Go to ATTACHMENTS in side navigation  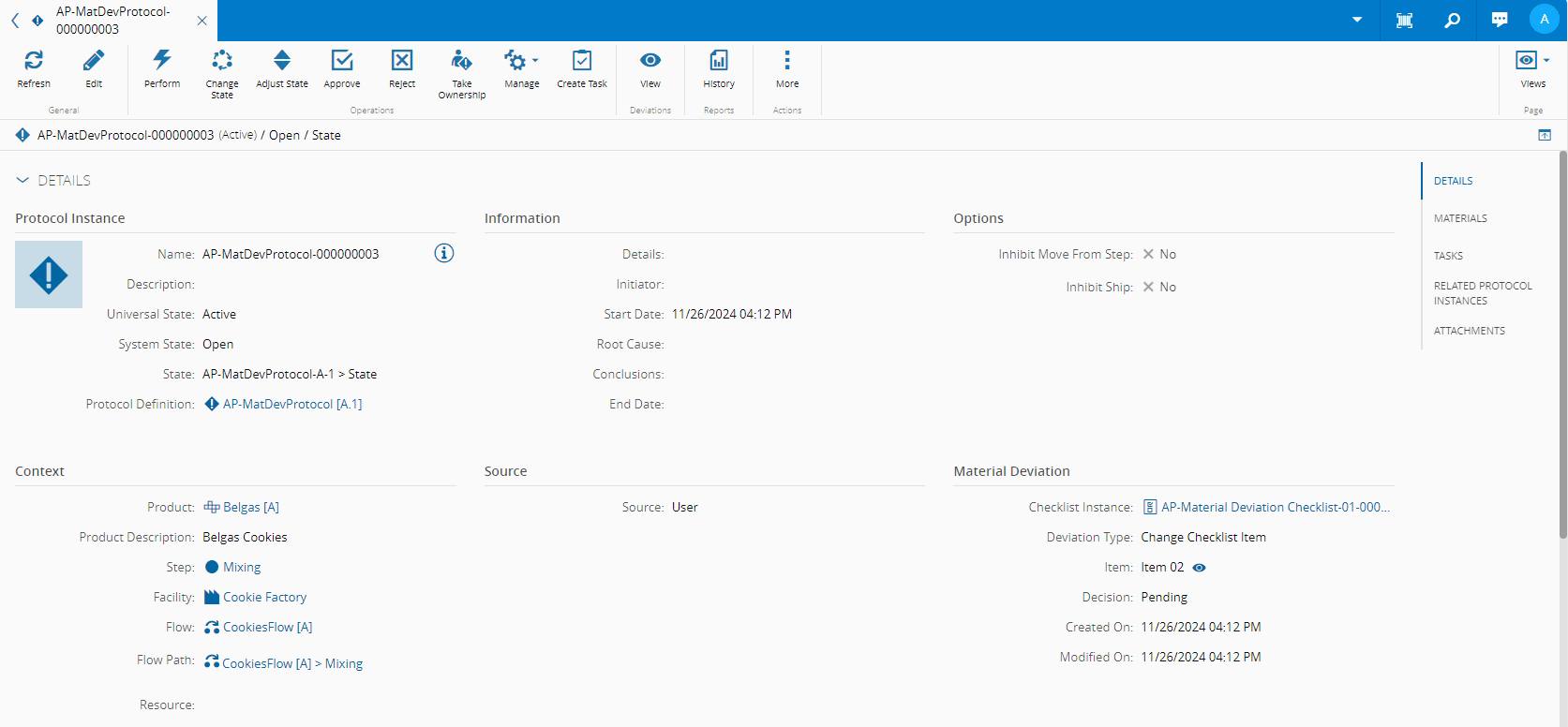click(x=1469, y=331)
